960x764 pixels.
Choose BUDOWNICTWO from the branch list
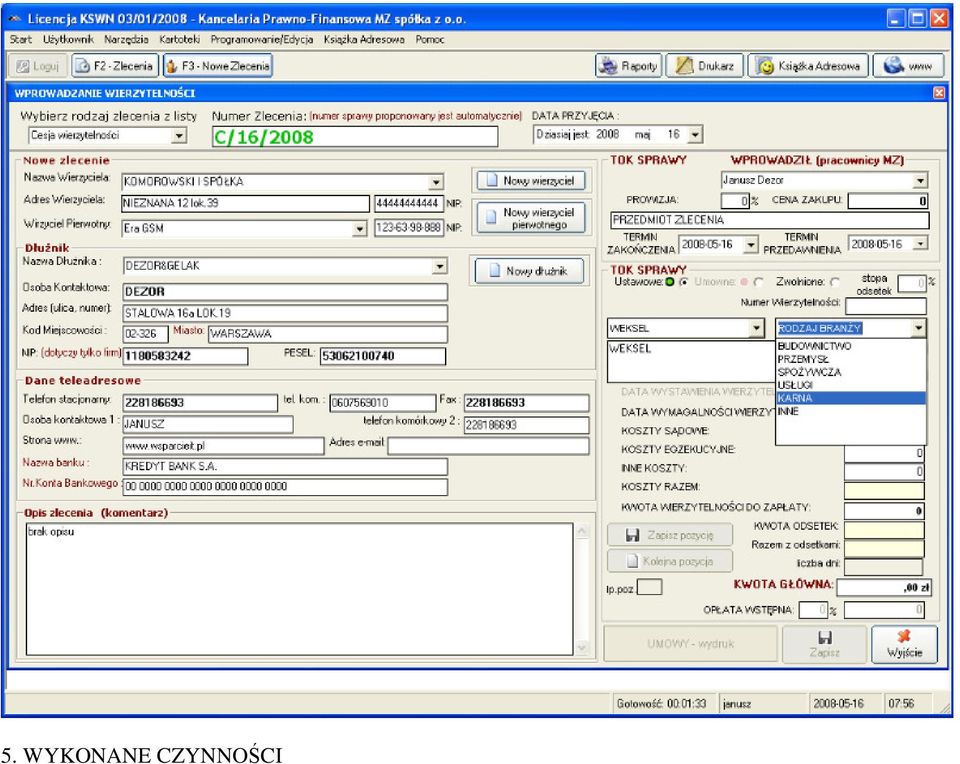(x=850, y=346)
